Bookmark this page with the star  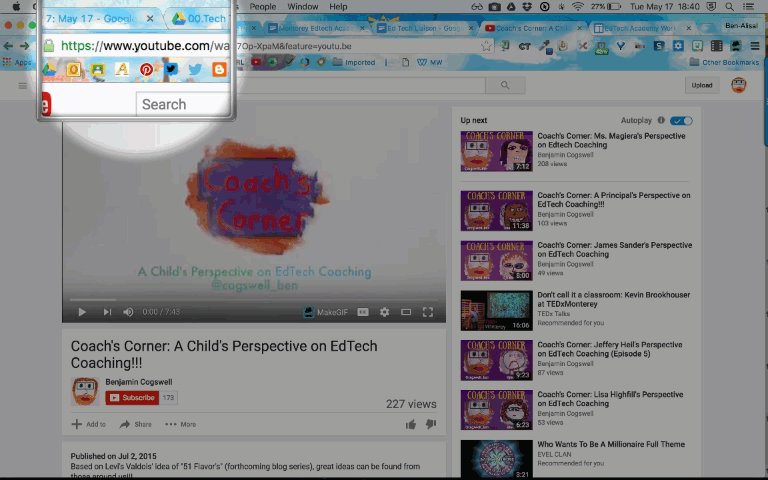tap(486, 46)
